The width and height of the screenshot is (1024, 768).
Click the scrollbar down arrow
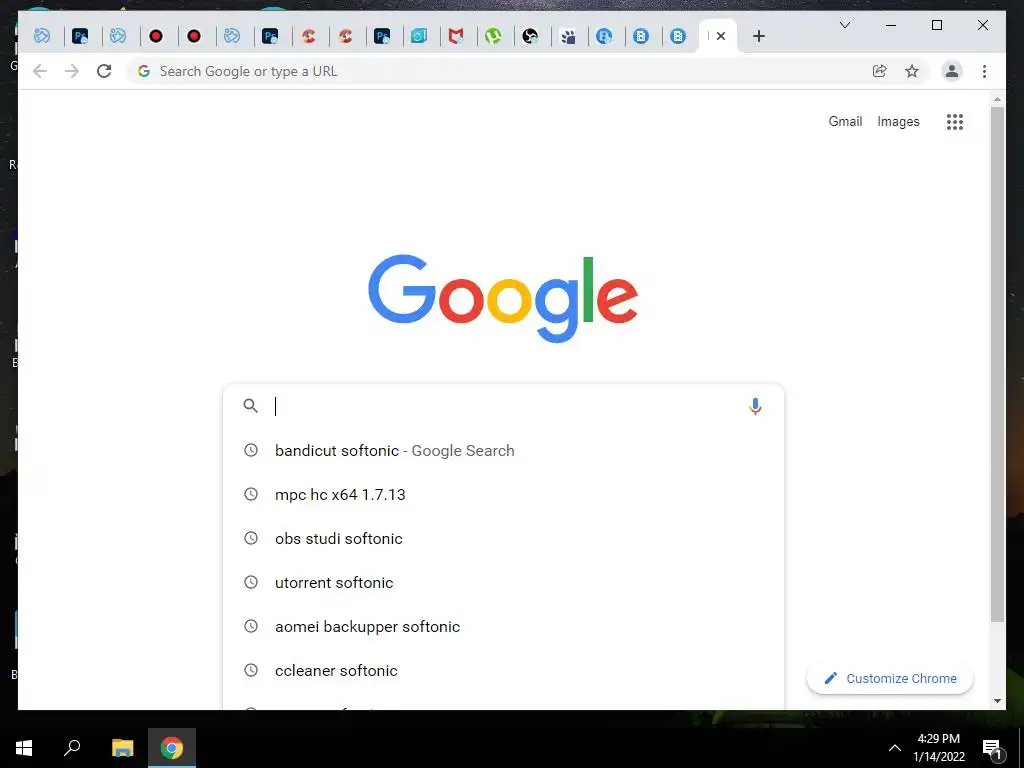[997, 701]
